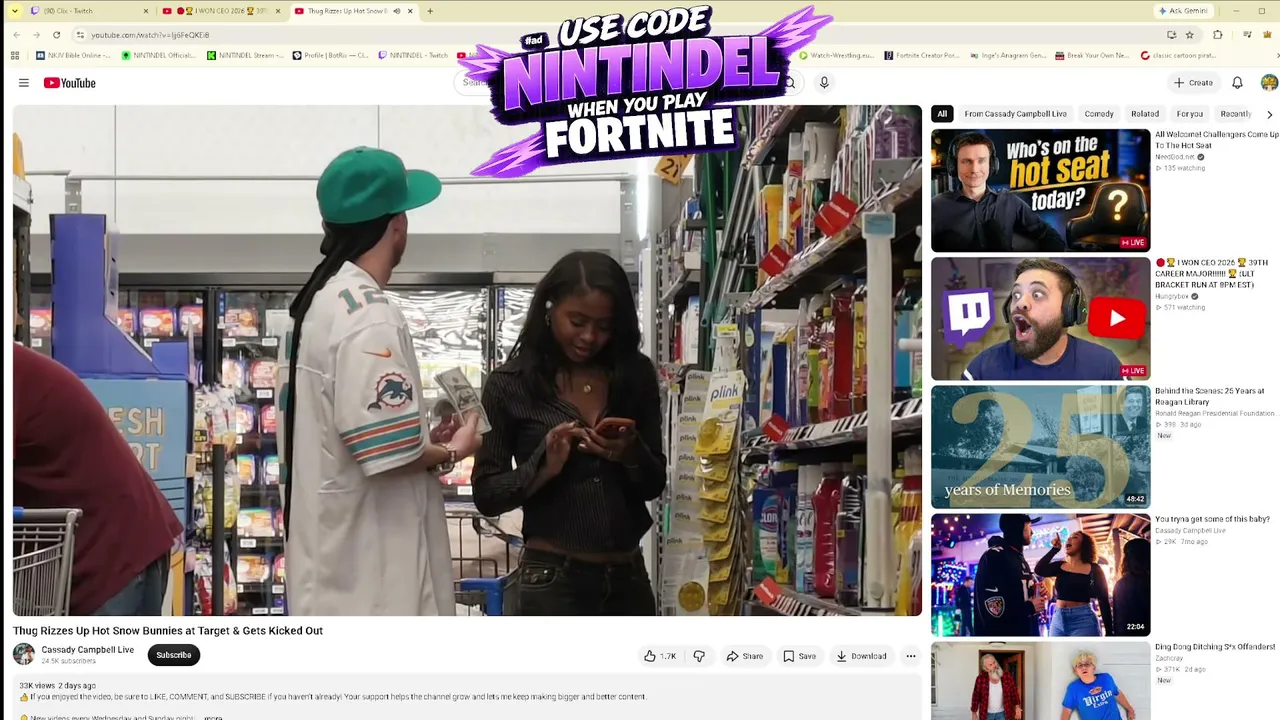
Task: Open the NINTINDEL Official bookmark
Action: point(160,55)
